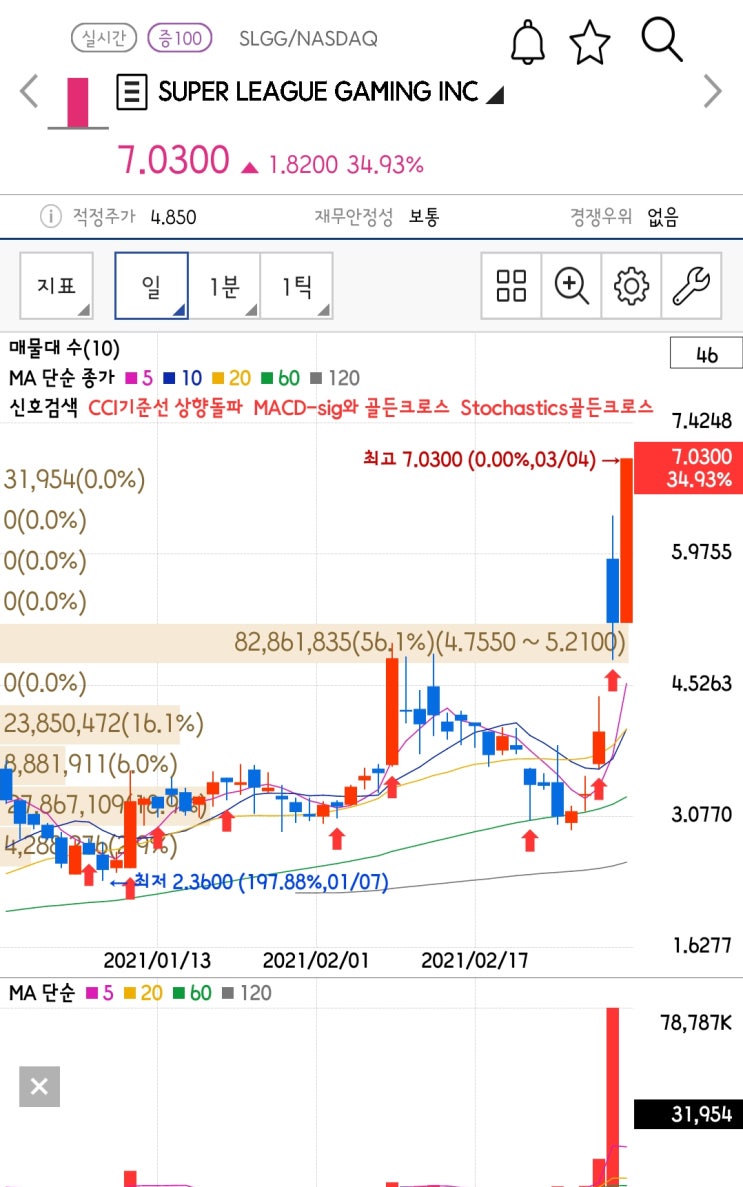Tap the 23,850,472(16.1%) volume profile bar
The width and height of the screenshot is (743, 1187).
coord(90,724)
